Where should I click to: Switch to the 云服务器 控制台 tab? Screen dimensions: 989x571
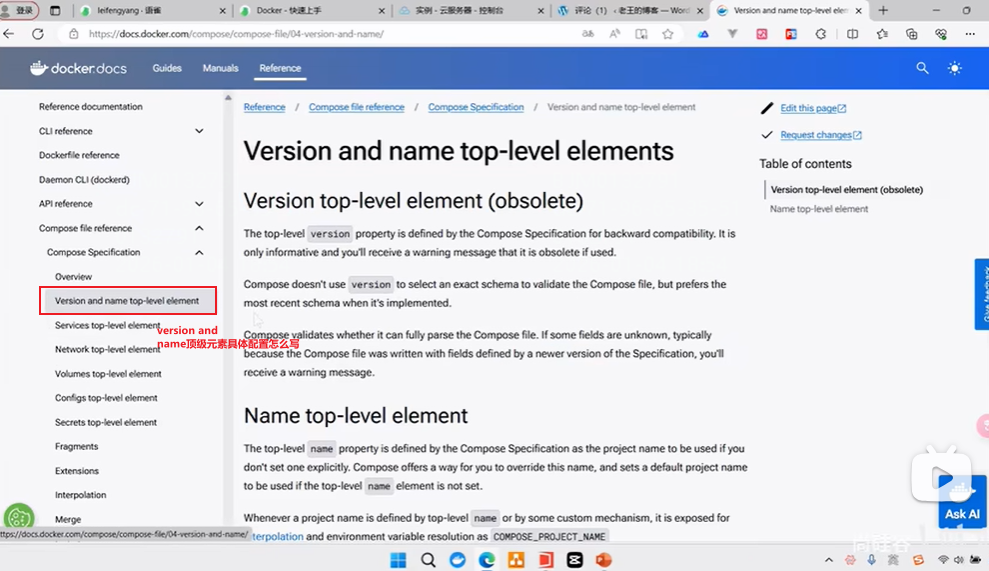(x=471, y=11)
